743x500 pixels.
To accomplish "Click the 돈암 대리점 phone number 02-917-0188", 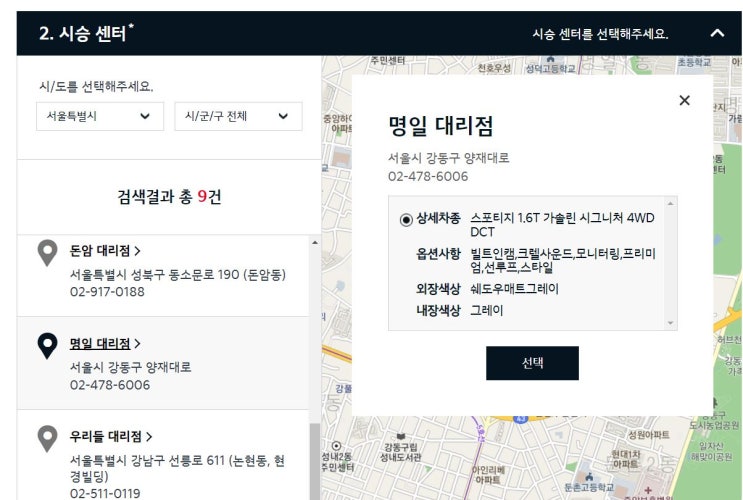I will coord(107,292).
